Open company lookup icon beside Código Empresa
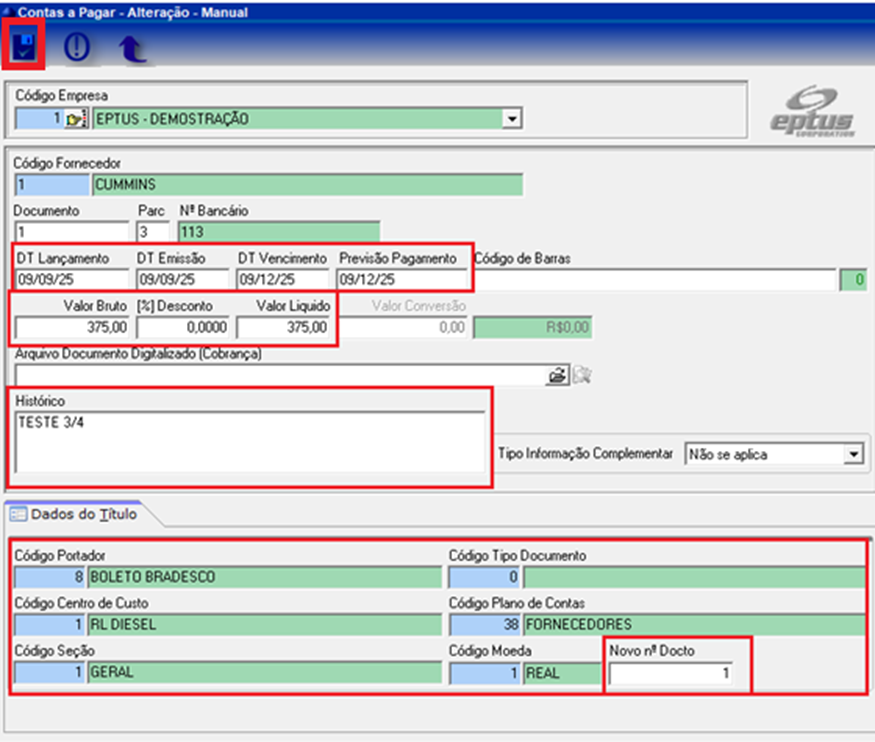875x742 pixels. 77,120
